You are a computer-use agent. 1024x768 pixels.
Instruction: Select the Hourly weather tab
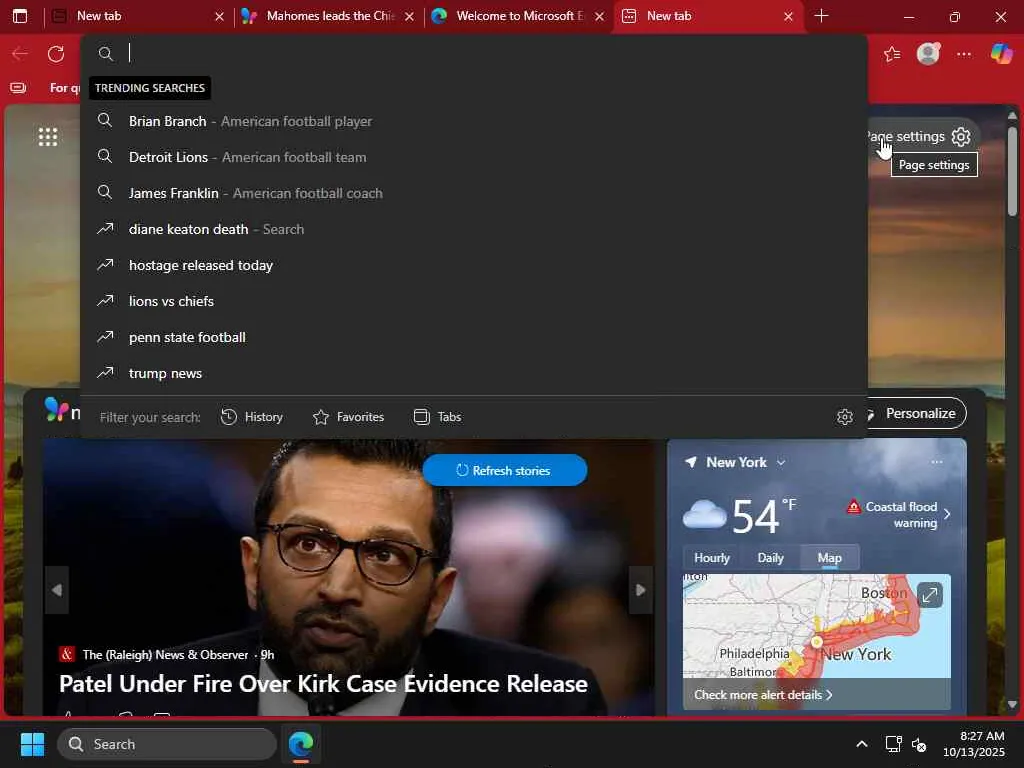pos(711,558)
